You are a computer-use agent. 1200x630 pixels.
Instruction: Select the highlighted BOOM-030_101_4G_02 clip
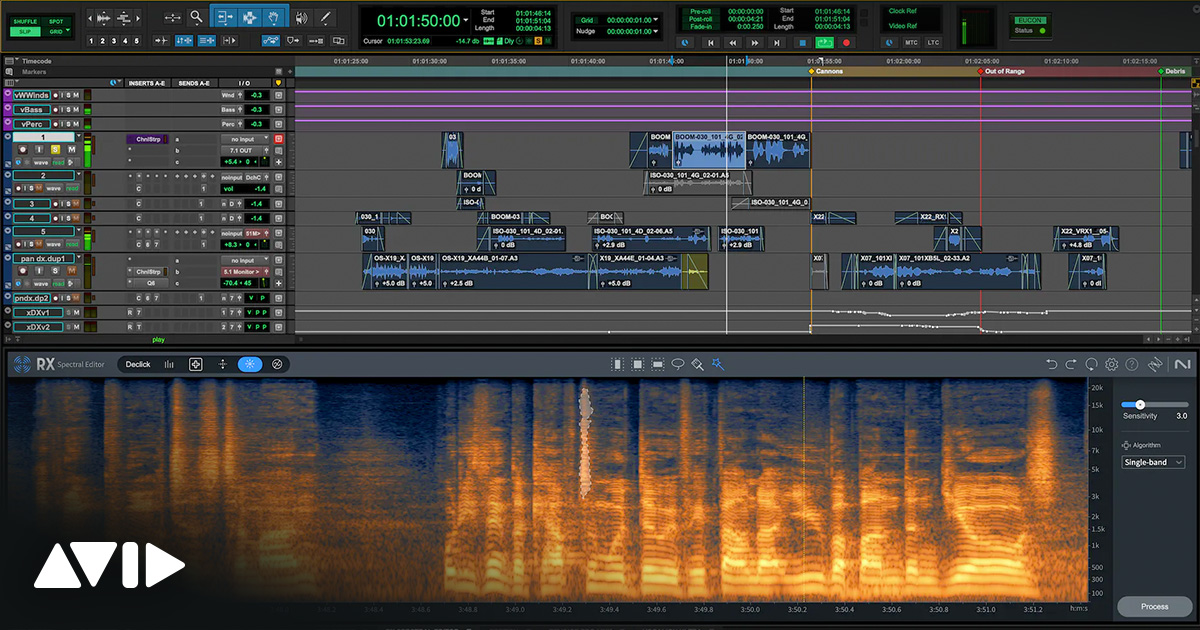pos(709,150)
